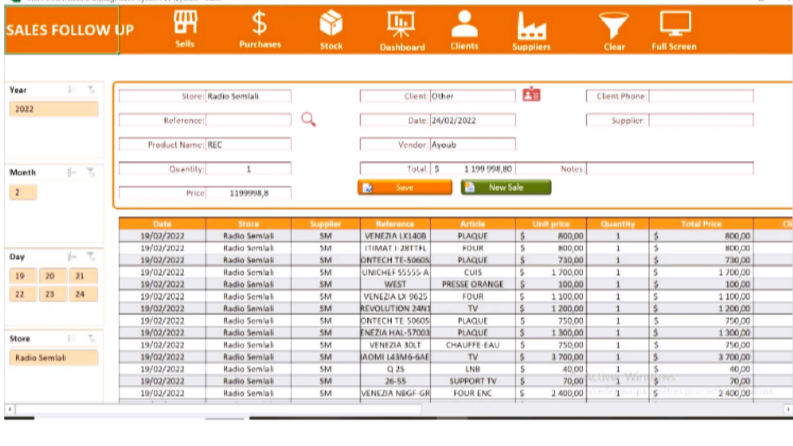Image resolution: width=793 pixels, height=446 pixels.
Task: Click the Total Price column header
Action: 701,224
